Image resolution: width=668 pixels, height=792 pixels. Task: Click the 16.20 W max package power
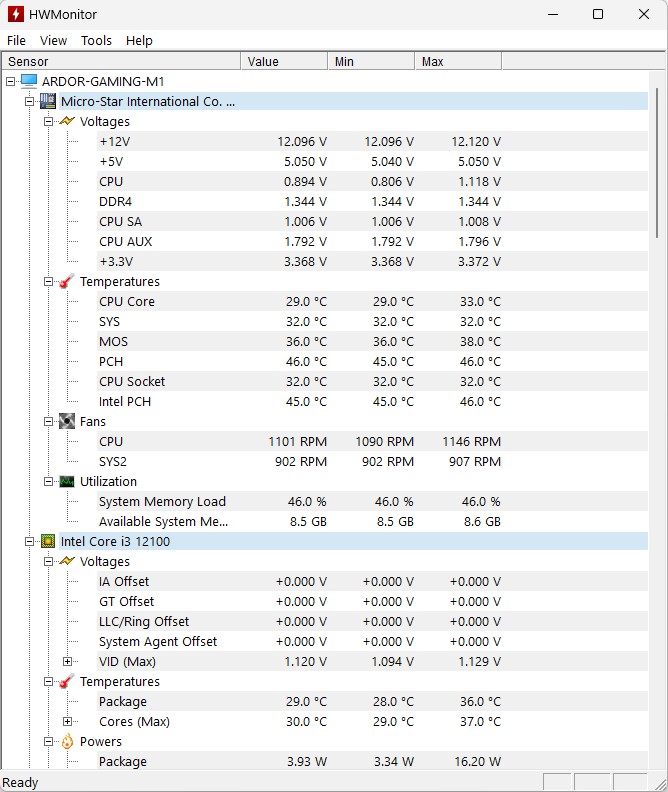478,762
